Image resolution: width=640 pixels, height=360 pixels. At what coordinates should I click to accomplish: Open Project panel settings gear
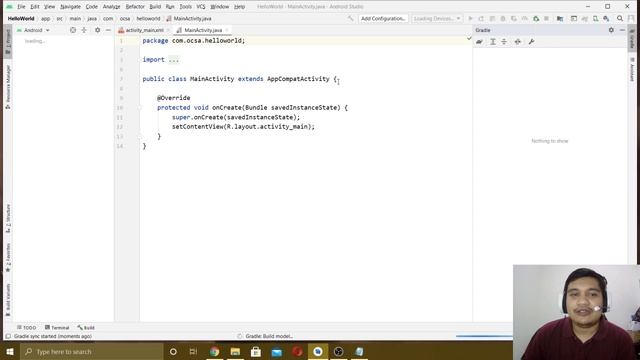coord(97,30)
